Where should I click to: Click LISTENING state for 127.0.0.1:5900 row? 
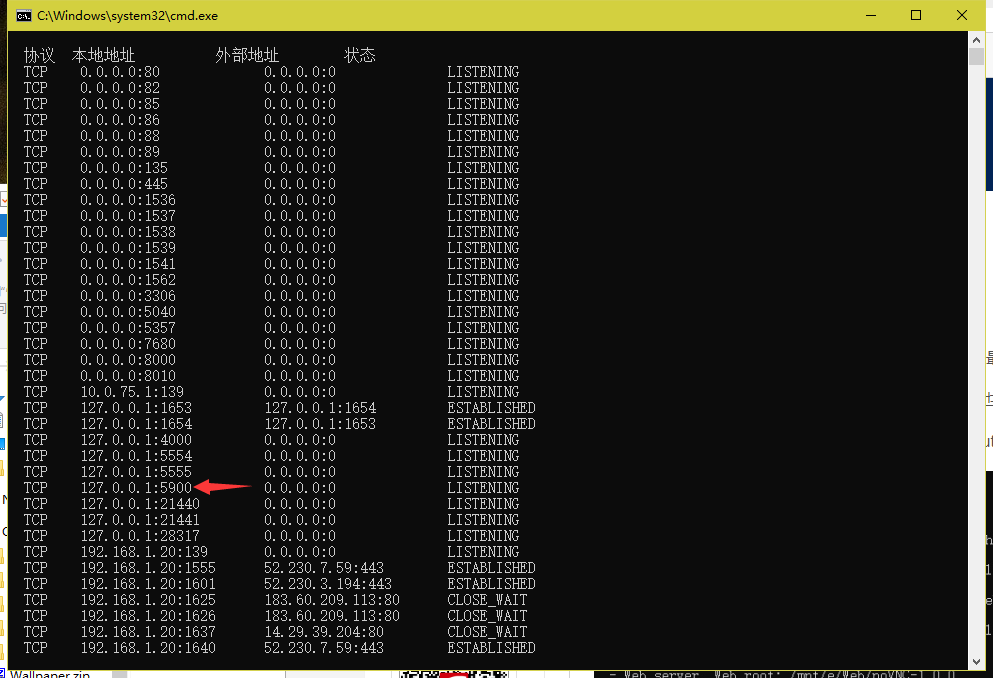click(483, 487)
